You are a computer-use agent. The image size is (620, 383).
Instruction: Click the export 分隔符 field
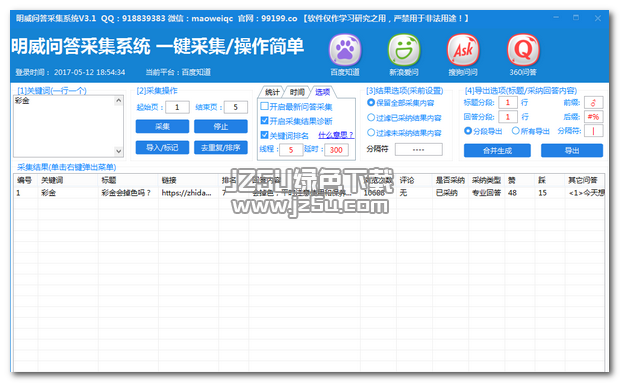click(594, 131)
